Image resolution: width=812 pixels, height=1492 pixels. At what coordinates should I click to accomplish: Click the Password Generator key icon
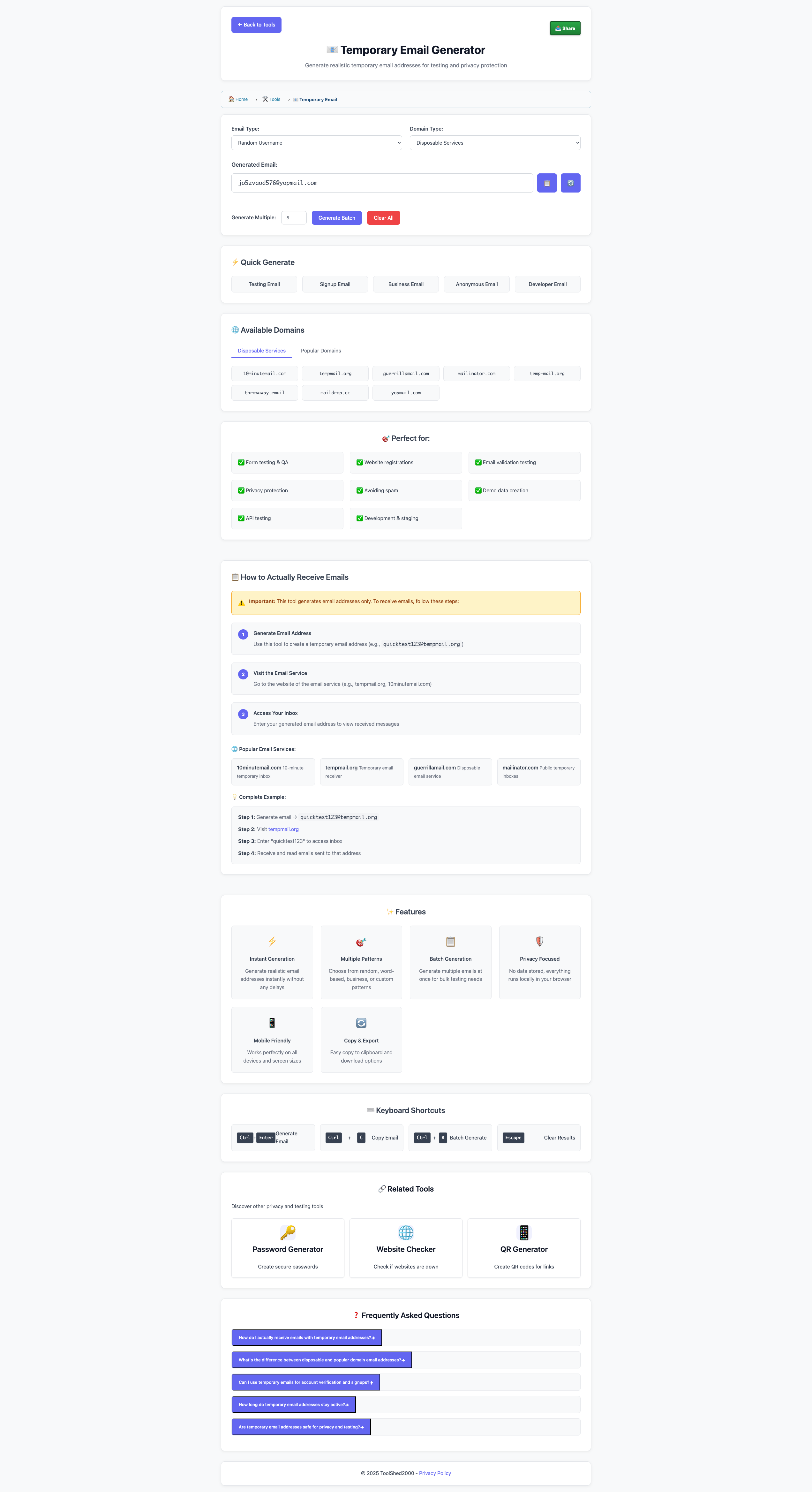[287, 1232]
